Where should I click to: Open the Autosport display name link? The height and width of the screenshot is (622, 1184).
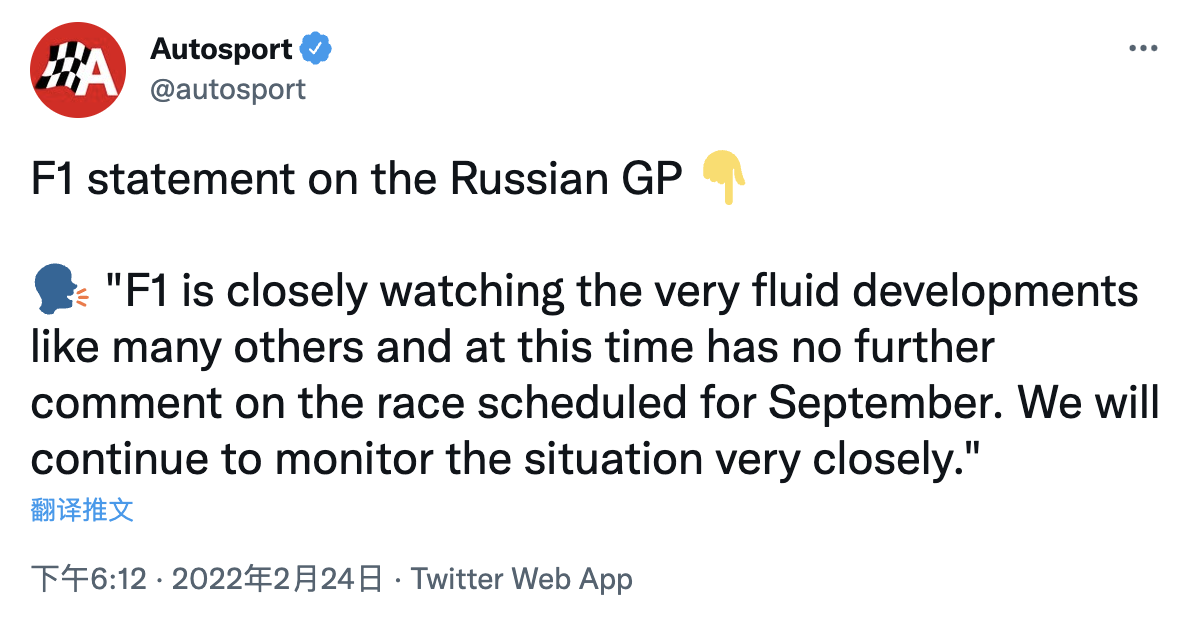221,48
